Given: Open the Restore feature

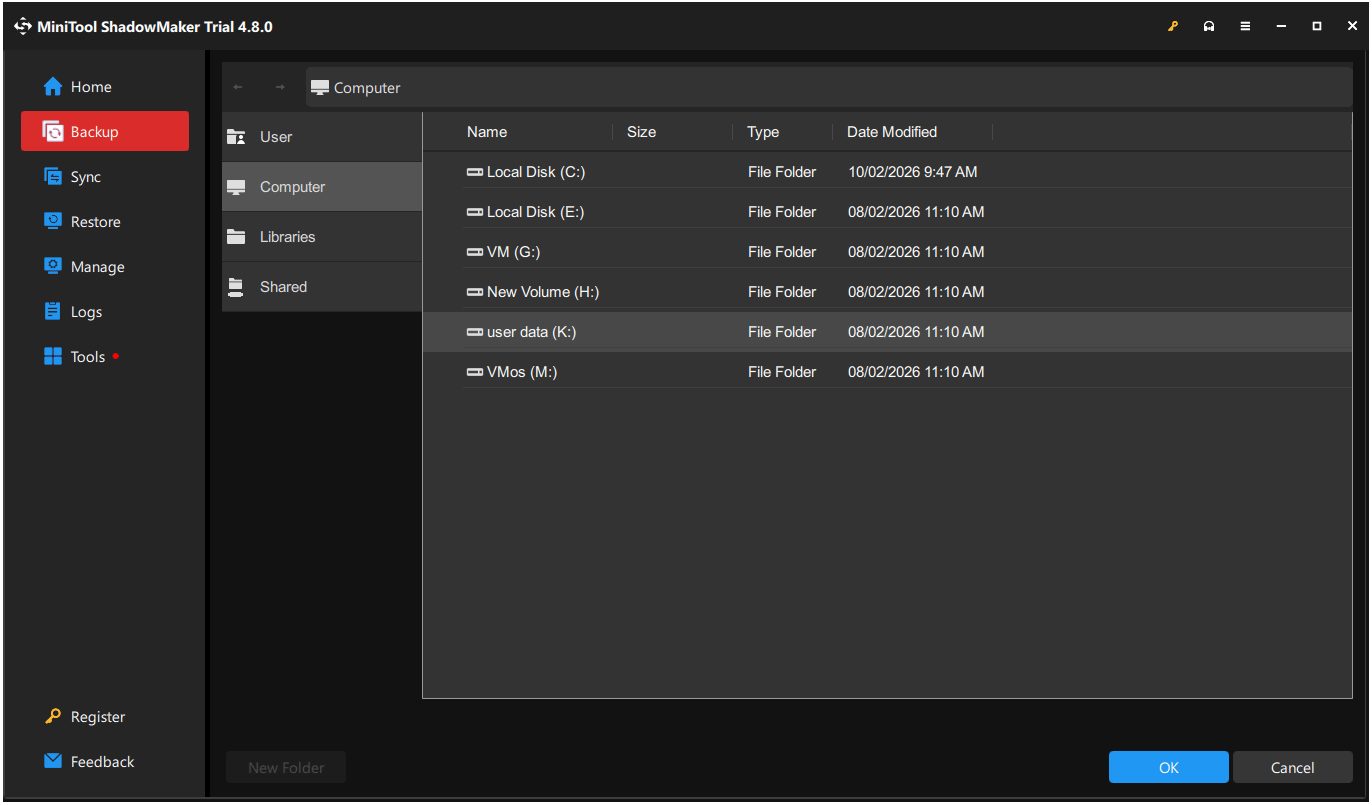Looking at the screenshot, I should tap(95, 221).
